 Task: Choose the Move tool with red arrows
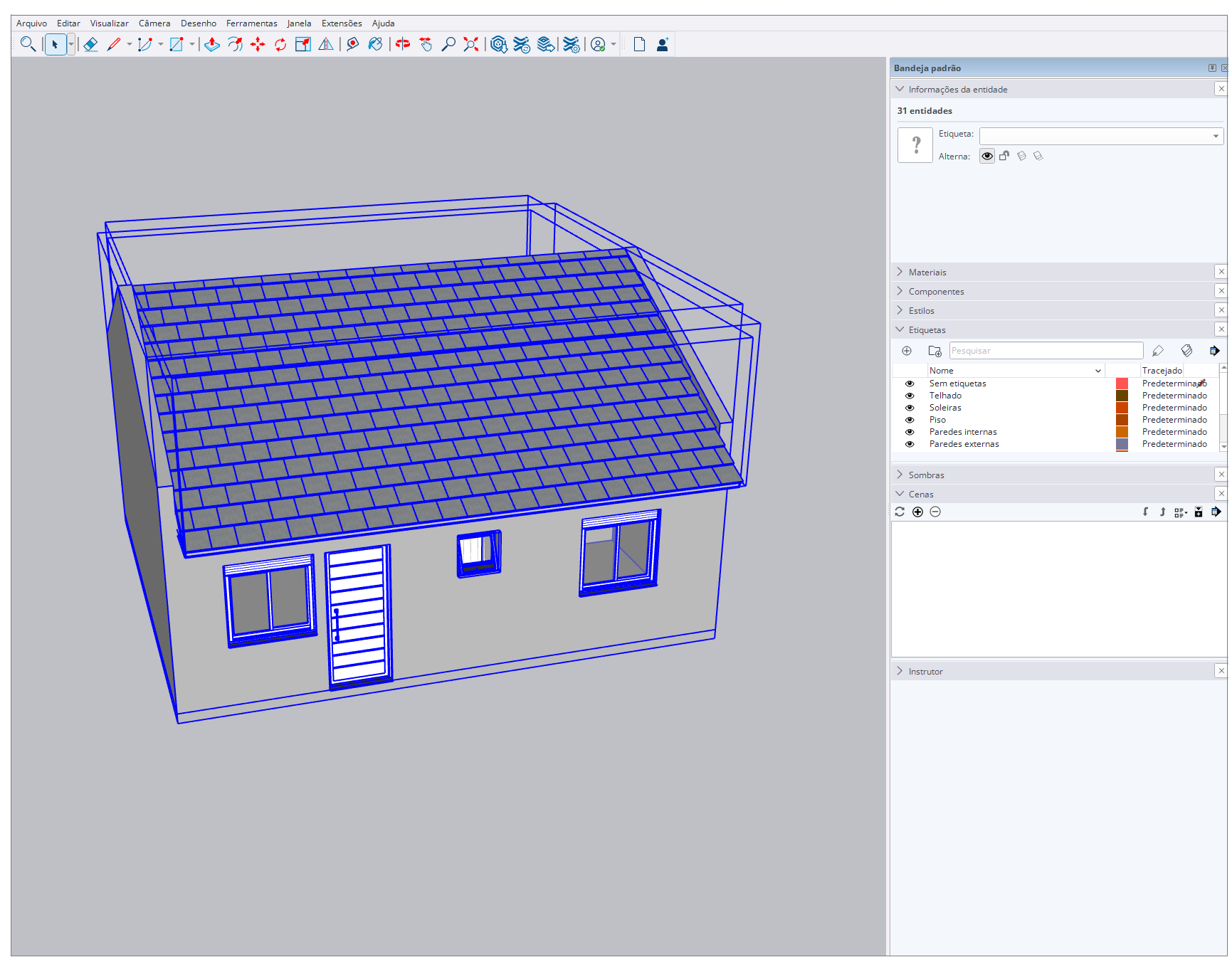tap(258, 45)
